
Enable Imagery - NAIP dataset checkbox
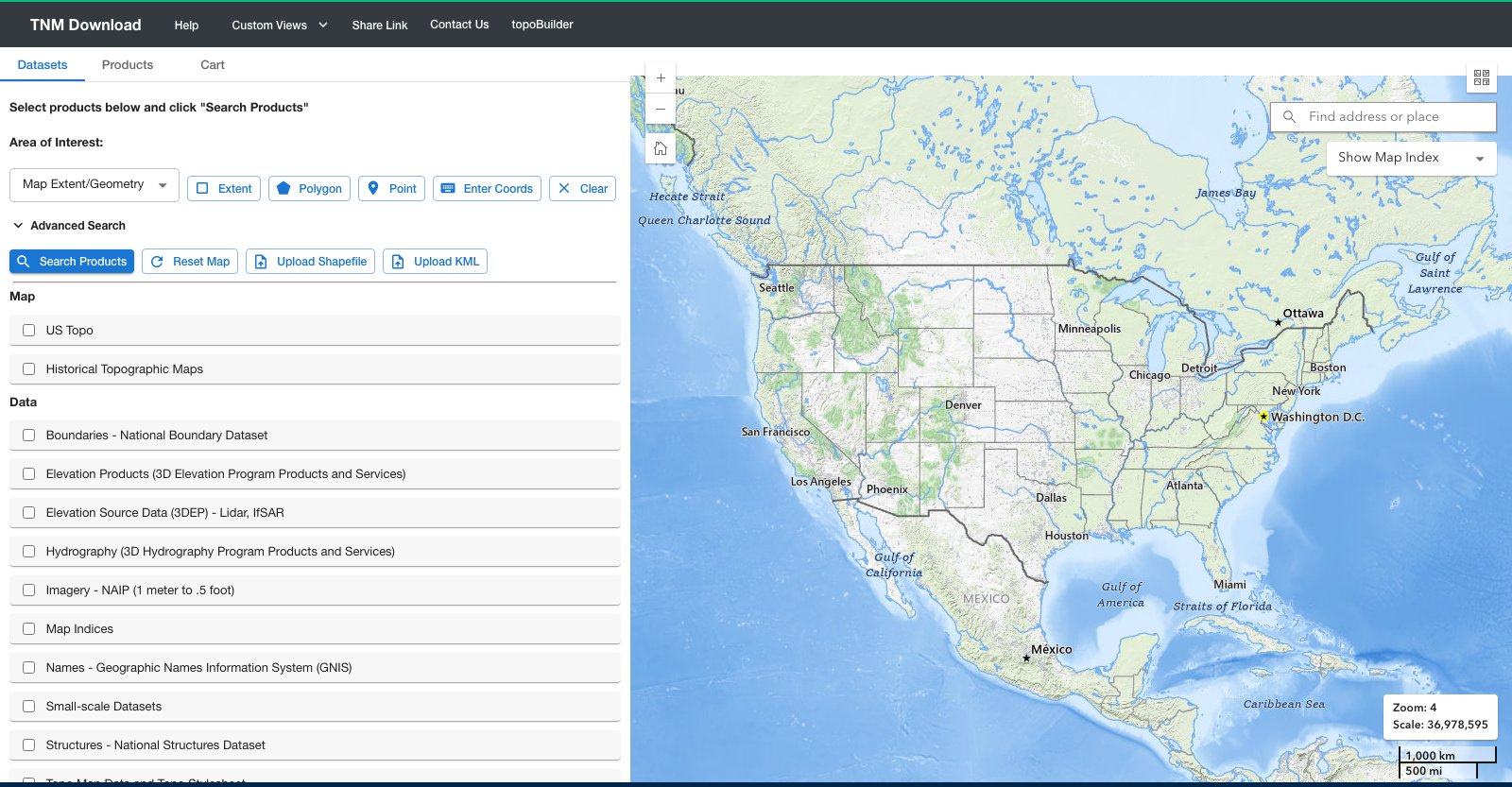point(28,590)
